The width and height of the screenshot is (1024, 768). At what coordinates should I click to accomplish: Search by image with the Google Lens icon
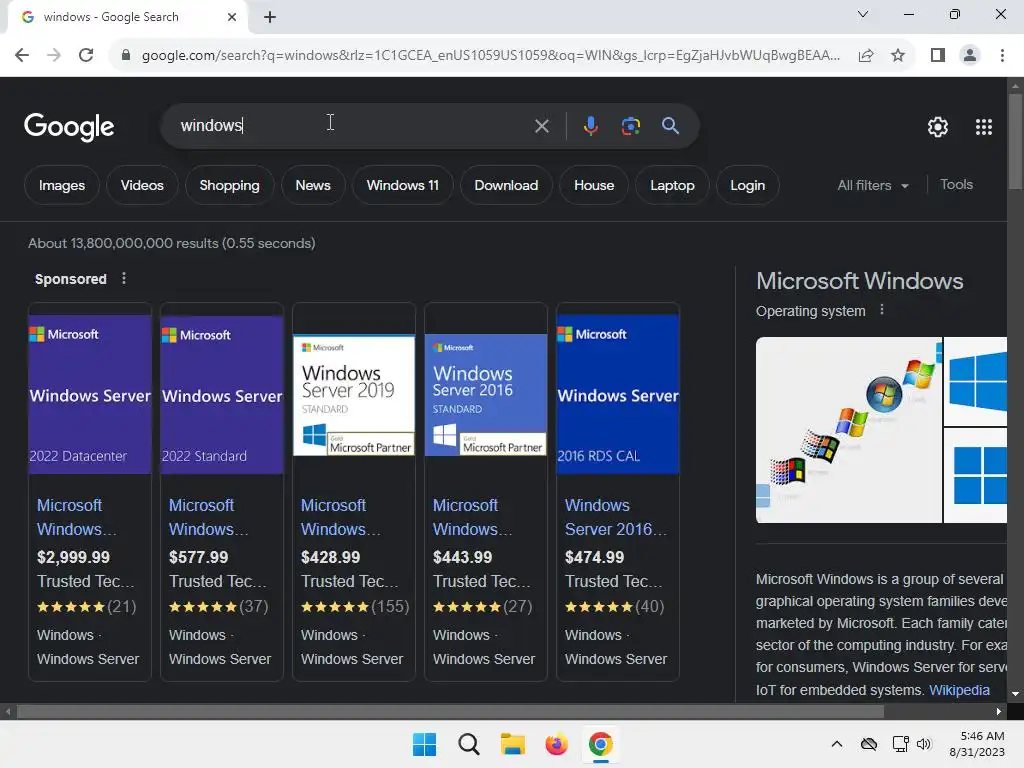(x=630, y=125)
